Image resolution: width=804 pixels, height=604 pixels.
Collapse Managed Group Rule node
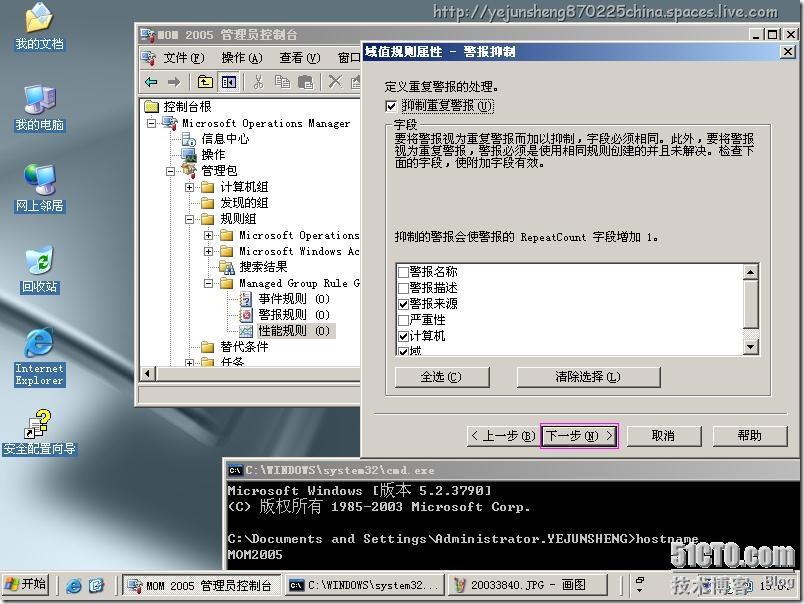click(208, 283)
